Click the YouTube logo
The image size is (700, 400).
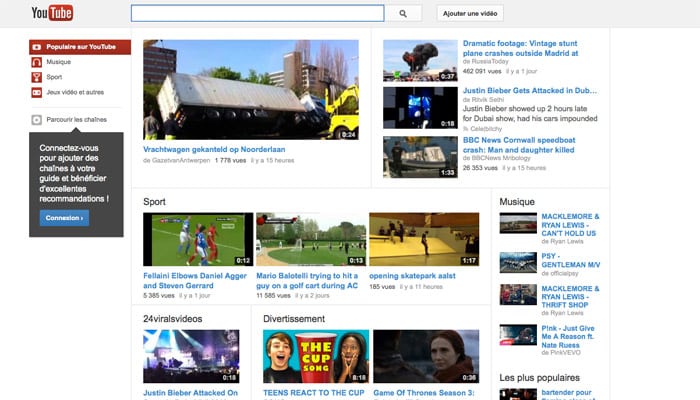pyautogui.click(x=53, y=13)
